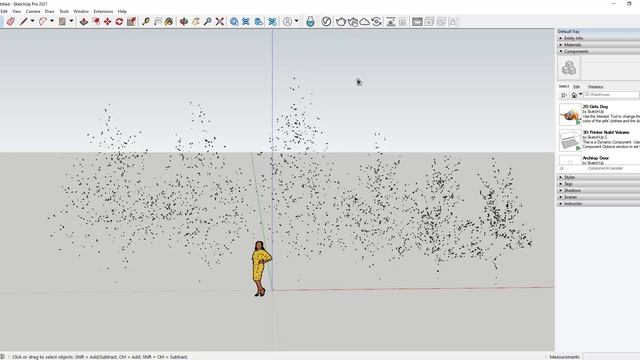Expand the Entity Info panel
Viewport: 640px width, 360px height.
pyautogui.click(x=598, y=38)
